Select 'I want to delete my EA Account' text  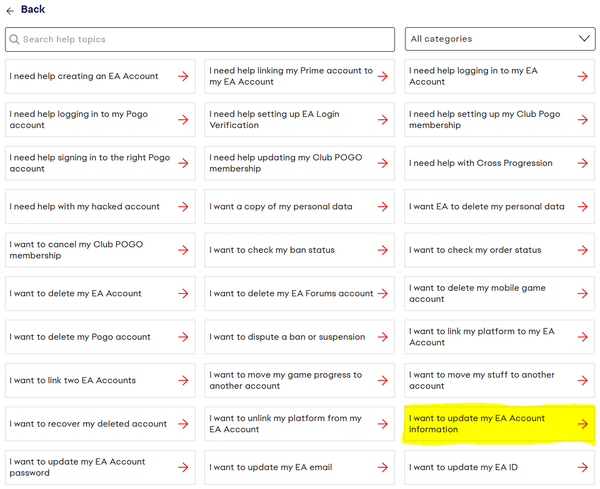pos(75,293)
